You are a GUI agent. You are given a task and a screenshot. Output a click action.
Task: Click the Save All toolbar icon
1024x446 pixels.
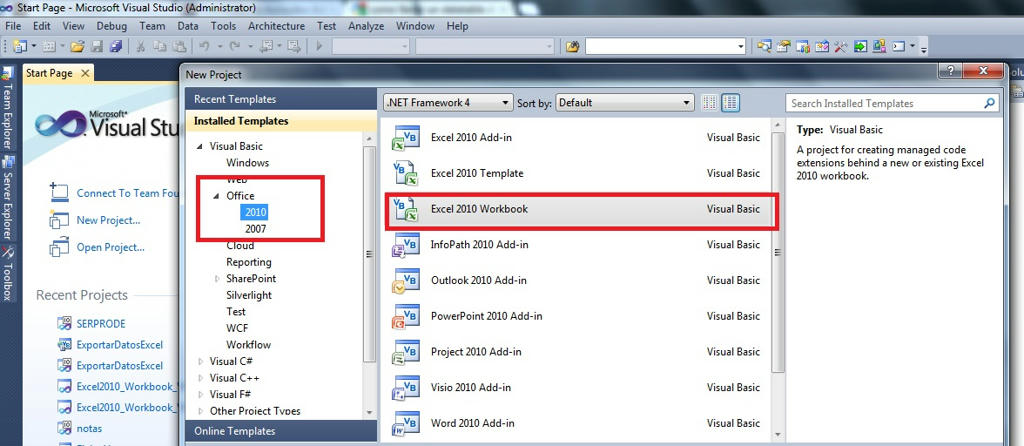(116, 46)
